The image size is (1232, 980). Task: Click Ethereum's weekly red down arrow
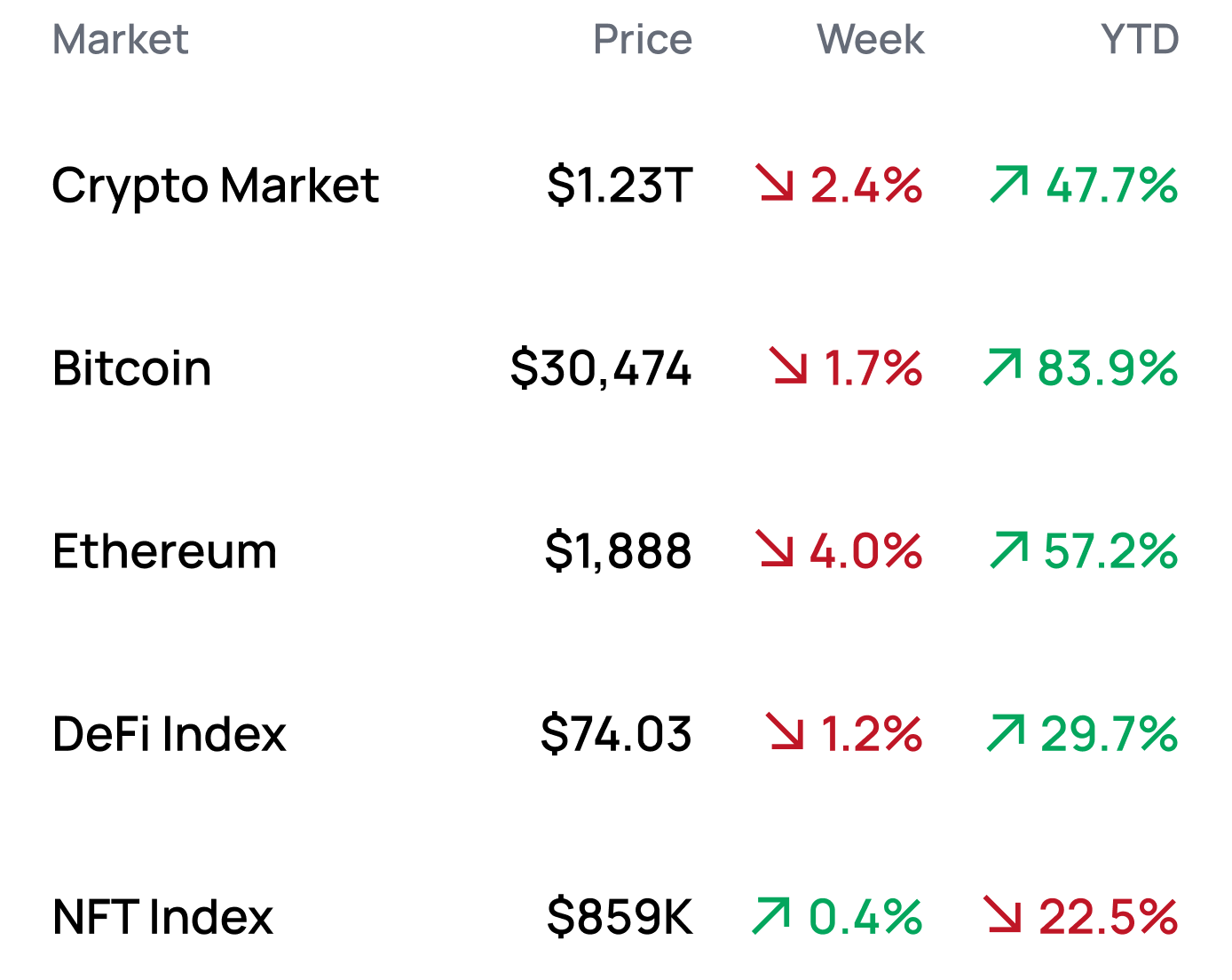pos(774,549)
